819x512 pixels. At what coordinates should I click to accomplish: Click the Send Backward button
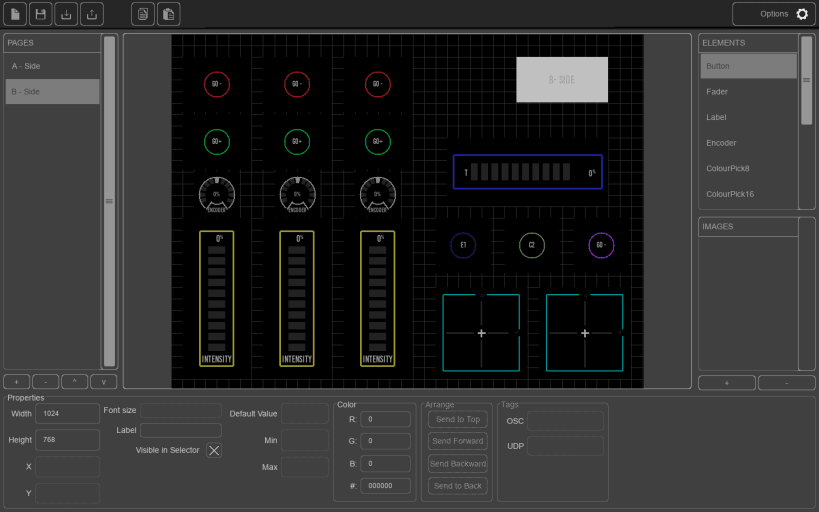(457, 463)
